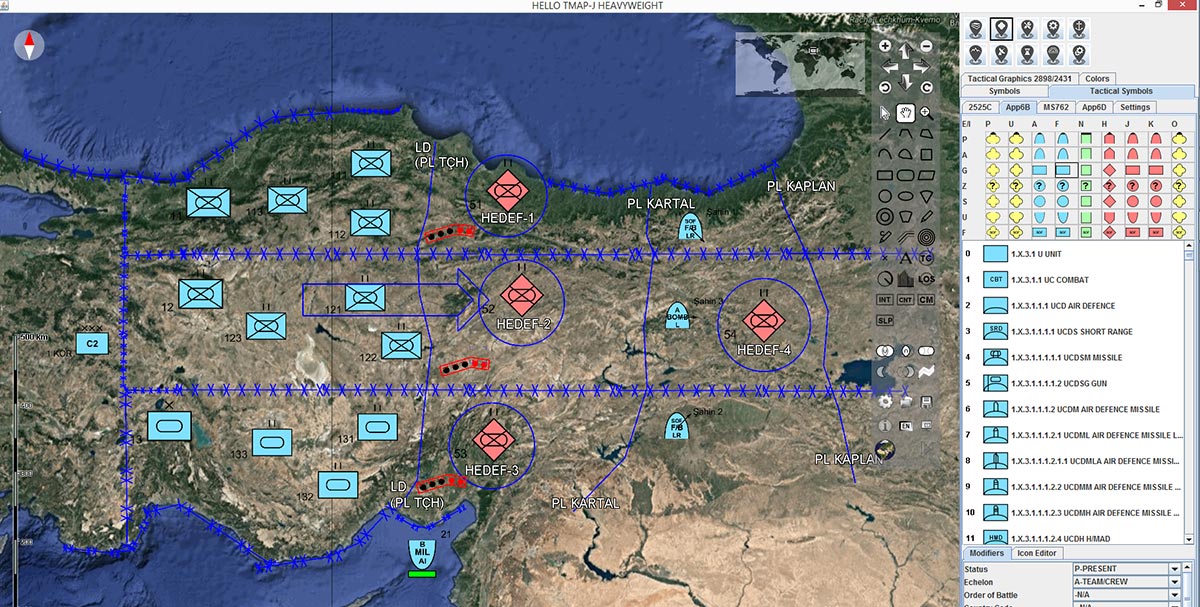Click the anchor map pin icon
Viewport: 1200px width, 607px height.
pos(1079,28)
